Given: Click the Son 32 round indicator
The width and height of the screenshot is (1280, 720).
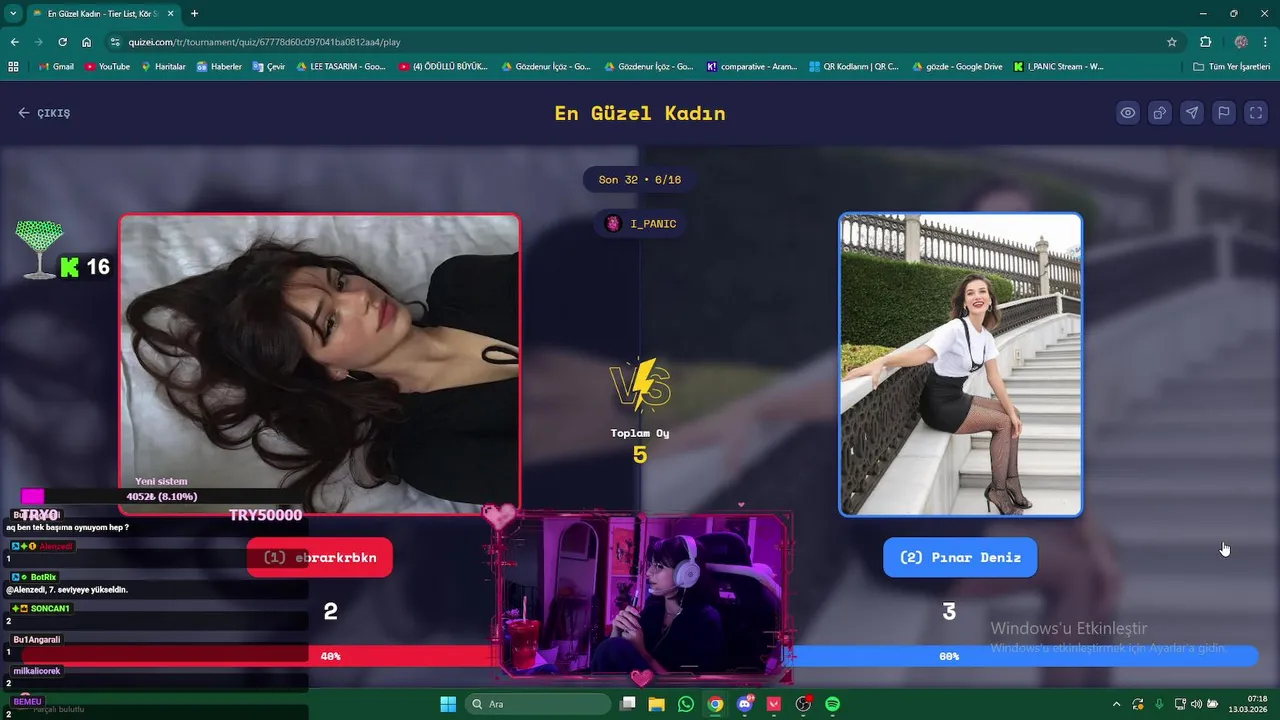Looking at the screenshot, I should 640,180.
